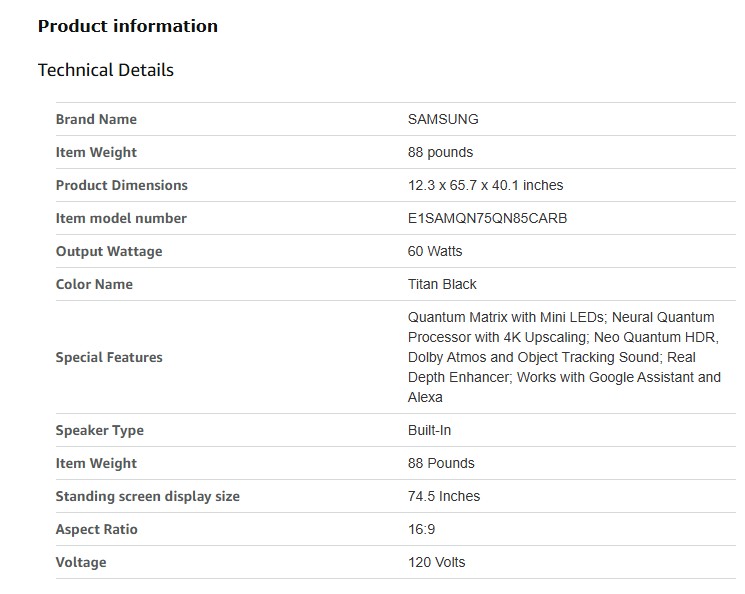The width and height of the screenshot is (745, 594).
Task: Select the Product Dimensions label
Action: click(x=121, y=185)
